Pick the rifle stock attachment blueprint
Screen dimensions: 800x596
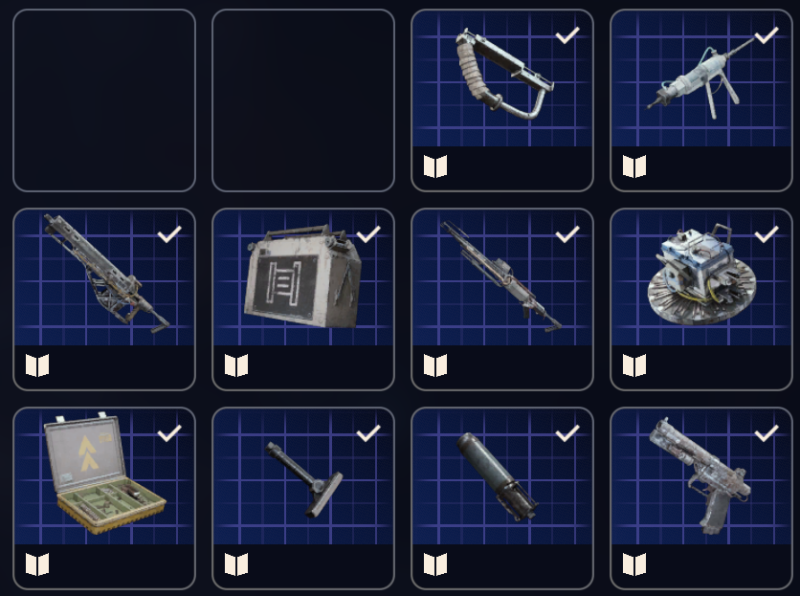[x=303, y=499]
